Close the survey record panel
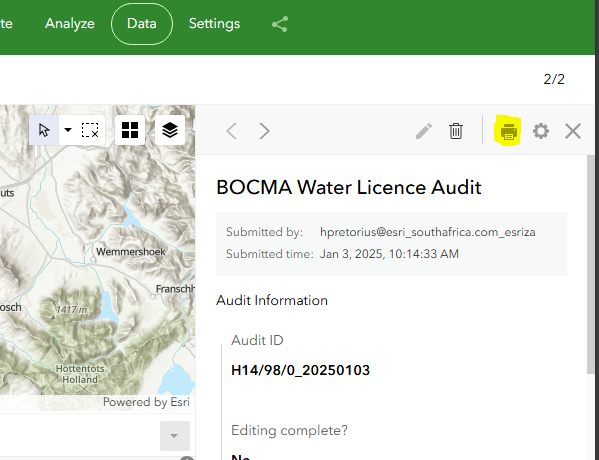Viewport: 599px width, 460px height. 573,131
